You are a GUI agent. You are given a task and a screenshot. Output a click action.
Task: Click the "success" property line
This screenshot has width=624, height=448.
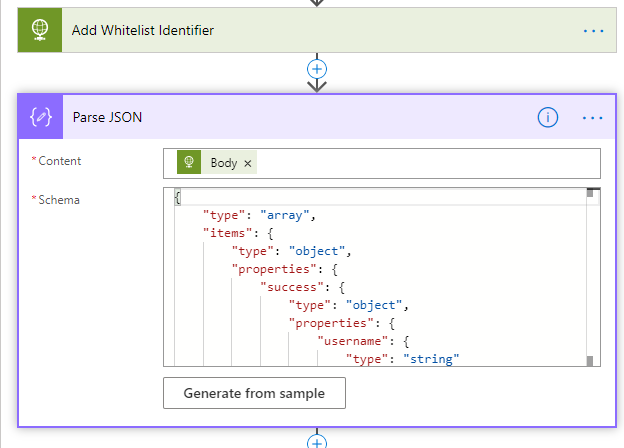click(x=302, y=287)
